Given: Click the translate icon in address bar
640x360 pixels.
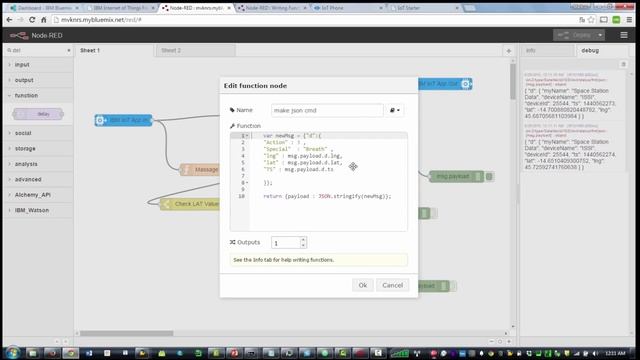Looking at the screenshot, I should (582, 20).
